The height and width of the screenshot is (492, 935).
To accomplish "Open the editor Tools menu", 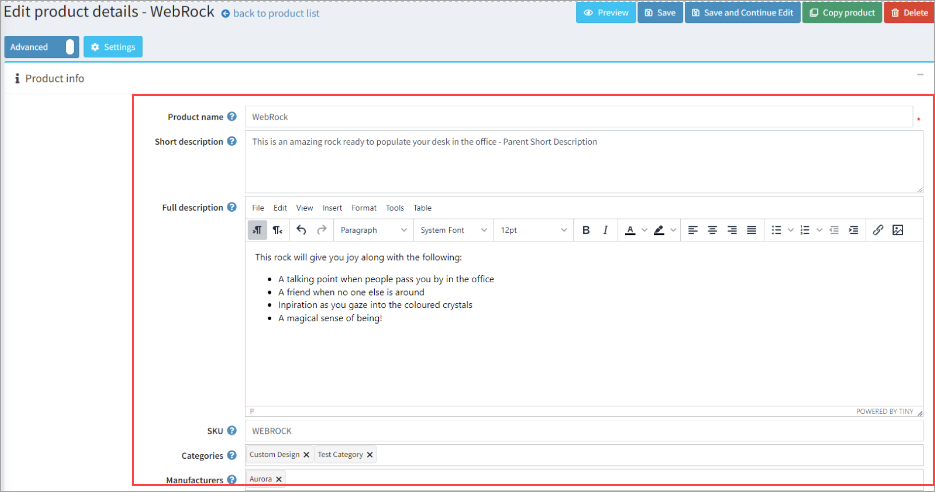I will point(395,208).
